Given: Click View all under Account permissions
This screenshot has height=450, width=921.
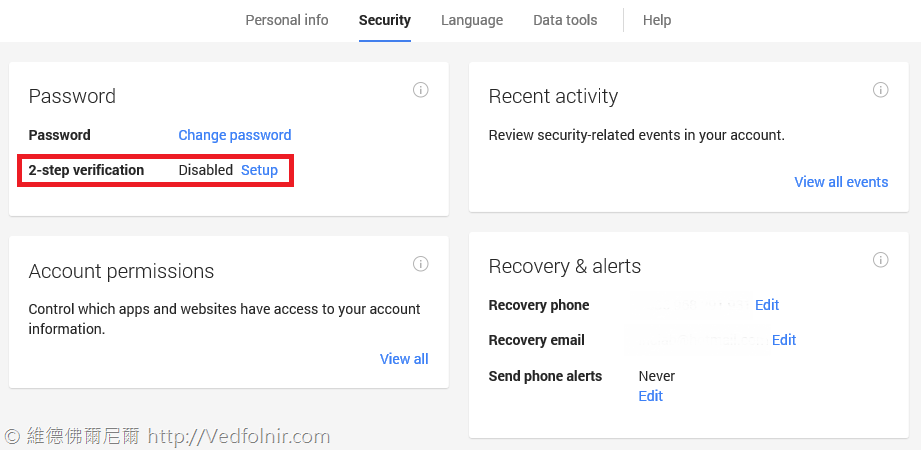Looking at the screenshot, I should [x=404, y=359].
